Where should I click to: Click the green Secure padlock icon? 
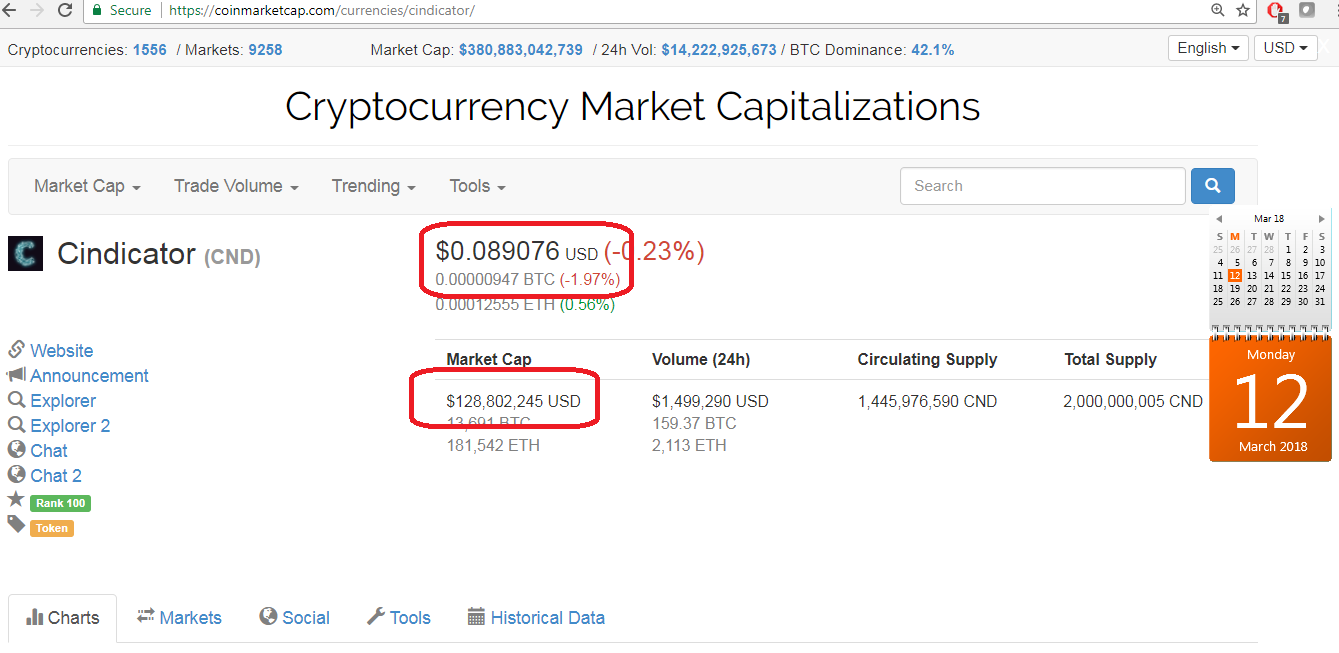coord(97,10)
